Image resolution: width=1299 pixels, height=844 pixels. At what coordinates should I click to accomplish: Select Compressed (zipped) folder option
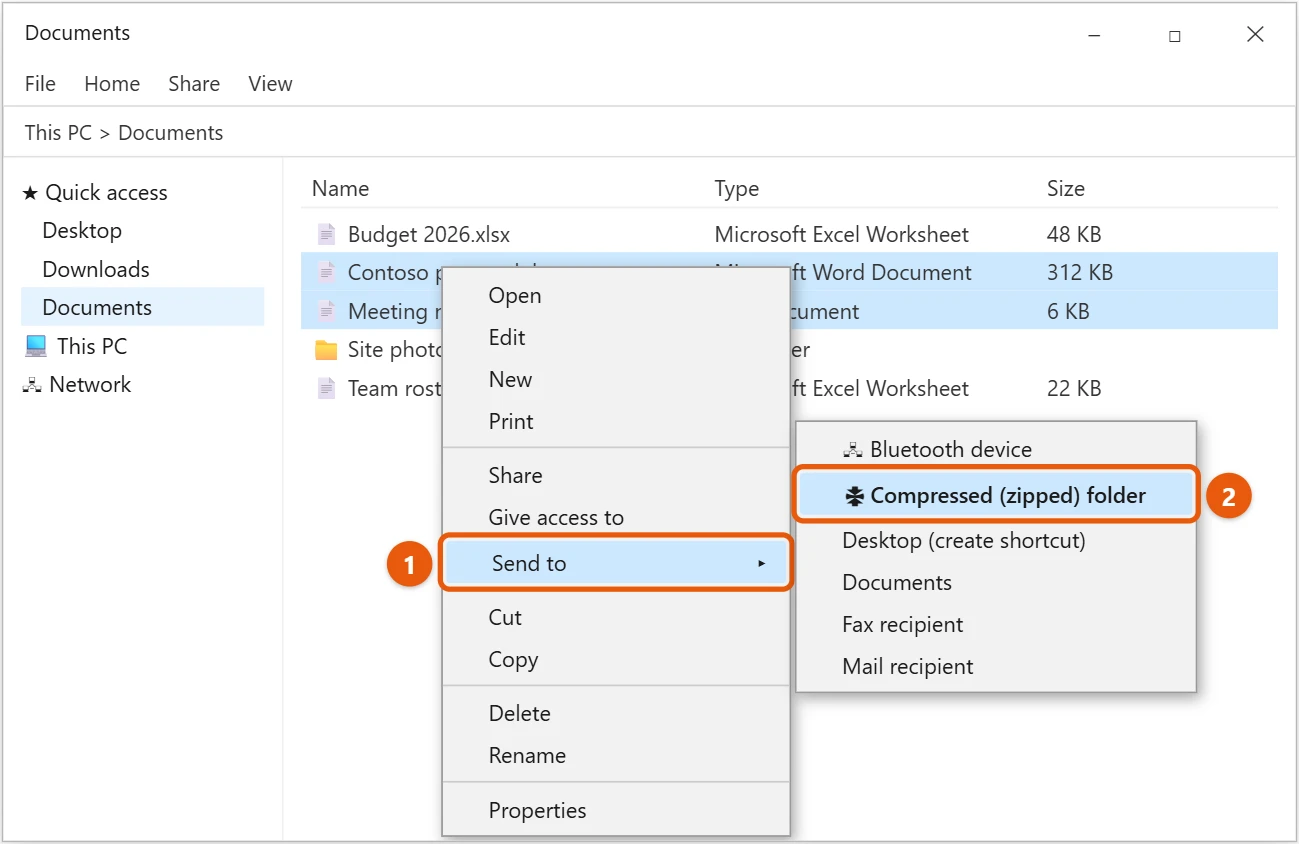(x=996, y=496)
